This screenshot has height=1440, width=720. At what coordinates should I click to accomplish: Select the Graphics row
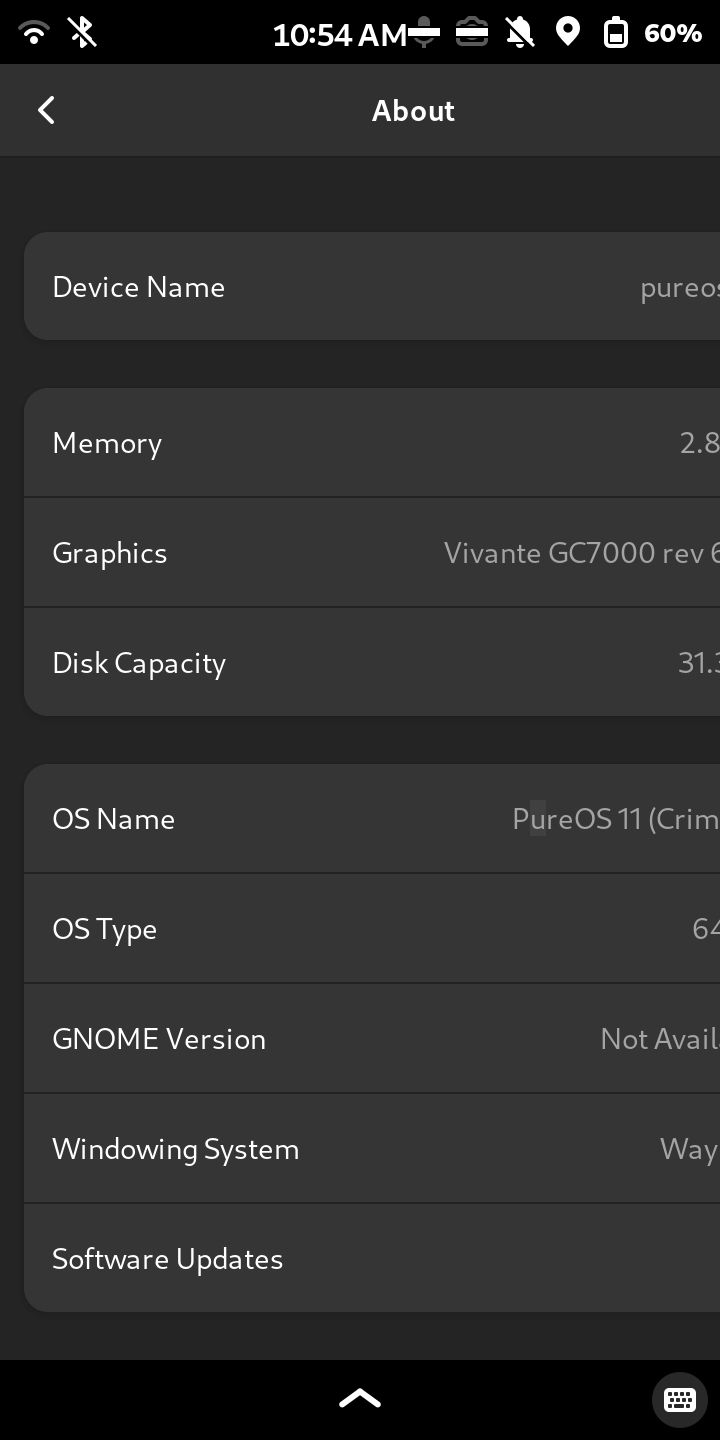372,553
